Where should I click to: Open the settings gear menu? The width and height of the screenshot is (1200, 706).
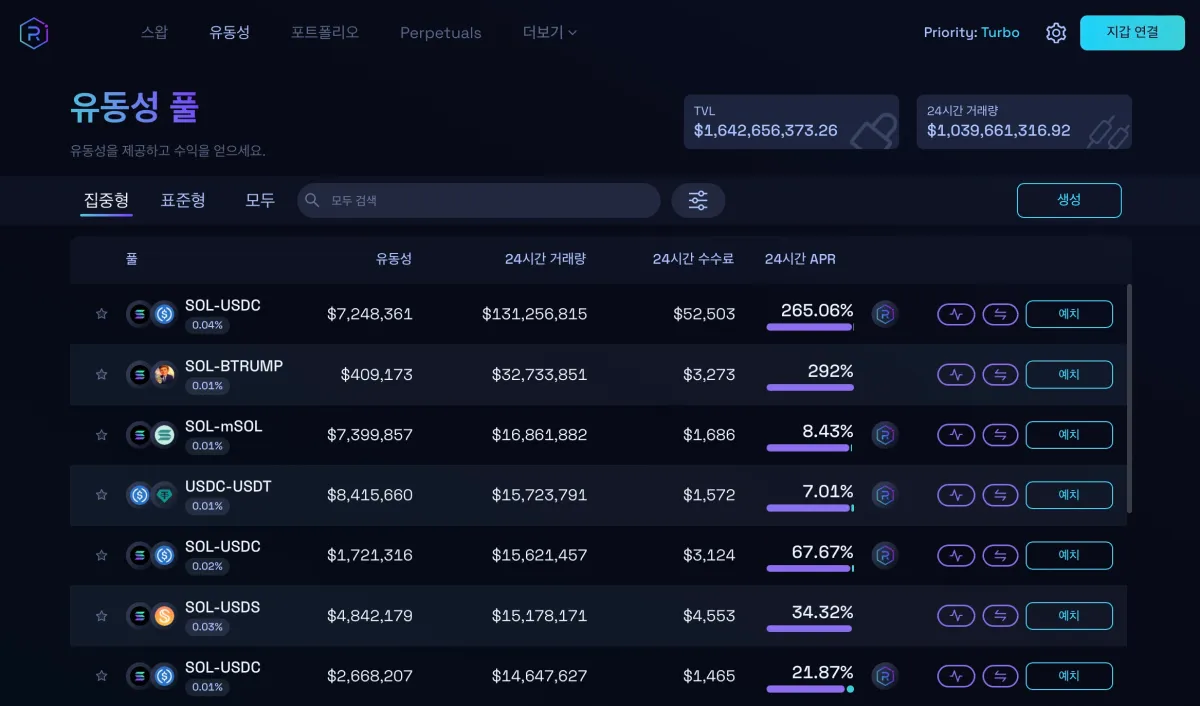(1056, 32)
